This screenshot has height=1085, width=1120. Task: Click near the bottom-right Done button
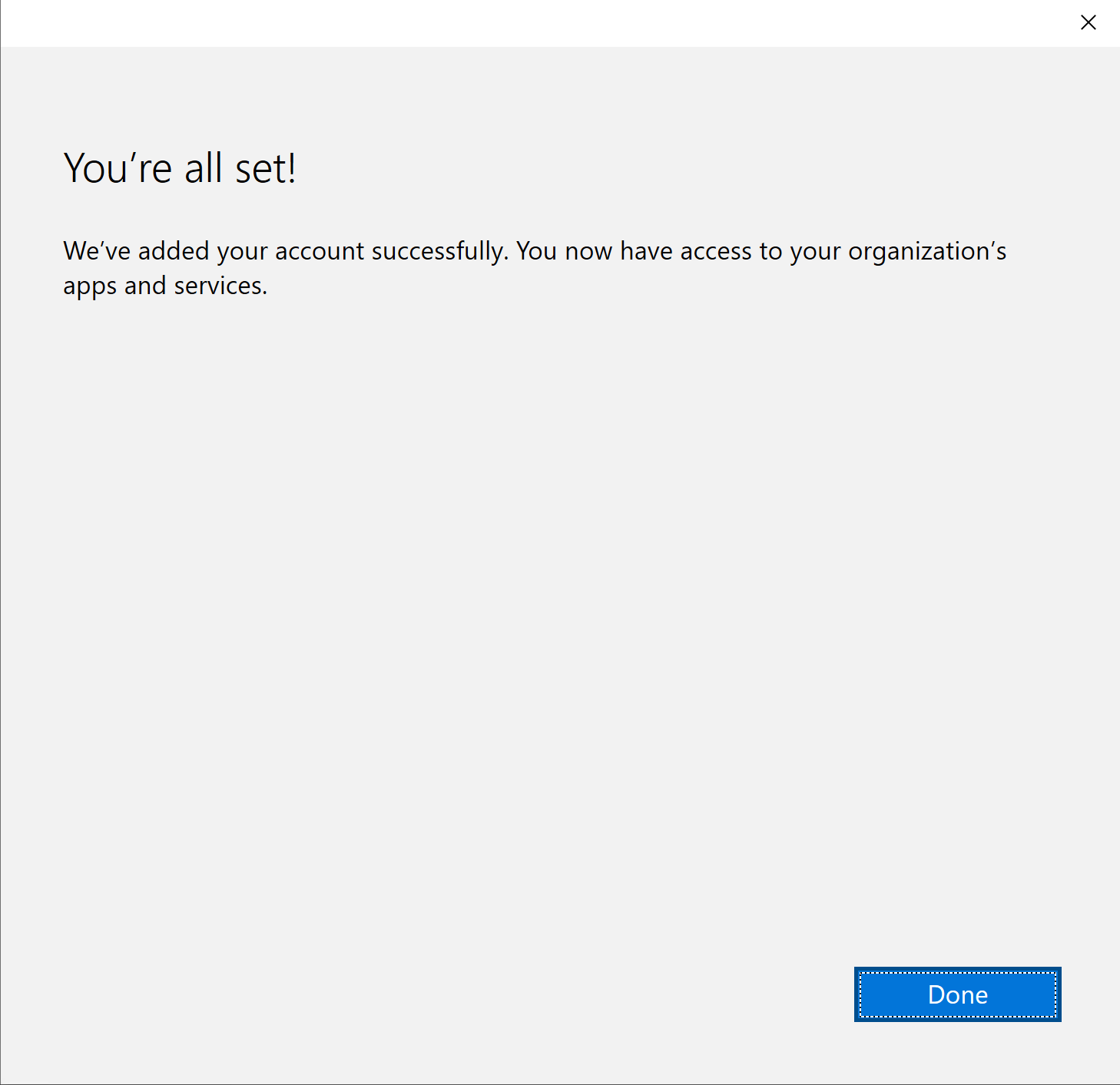click(956, 994)
